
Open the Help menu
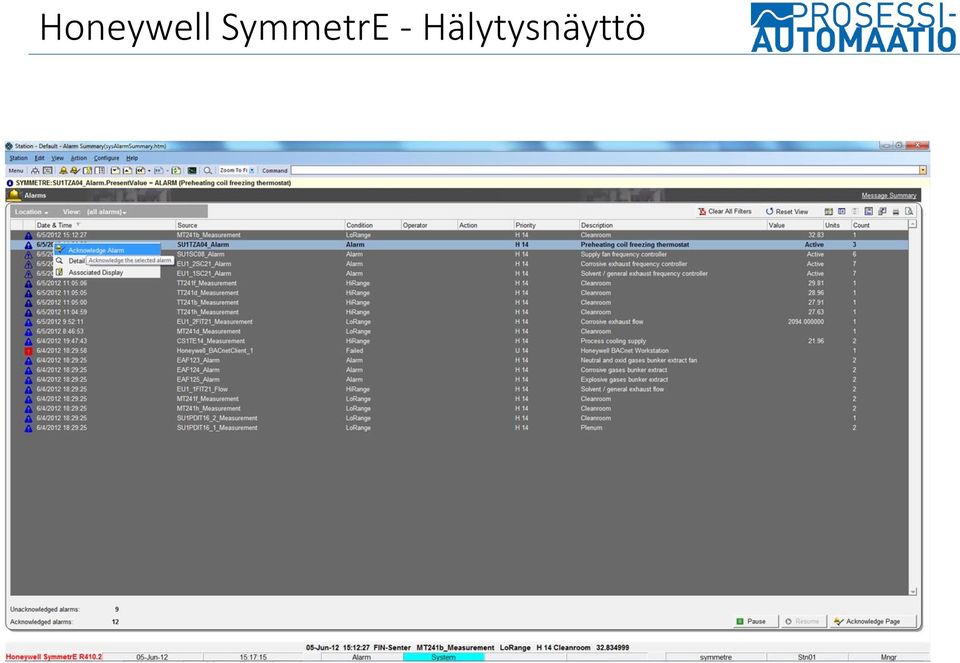[x=132, y=158]
